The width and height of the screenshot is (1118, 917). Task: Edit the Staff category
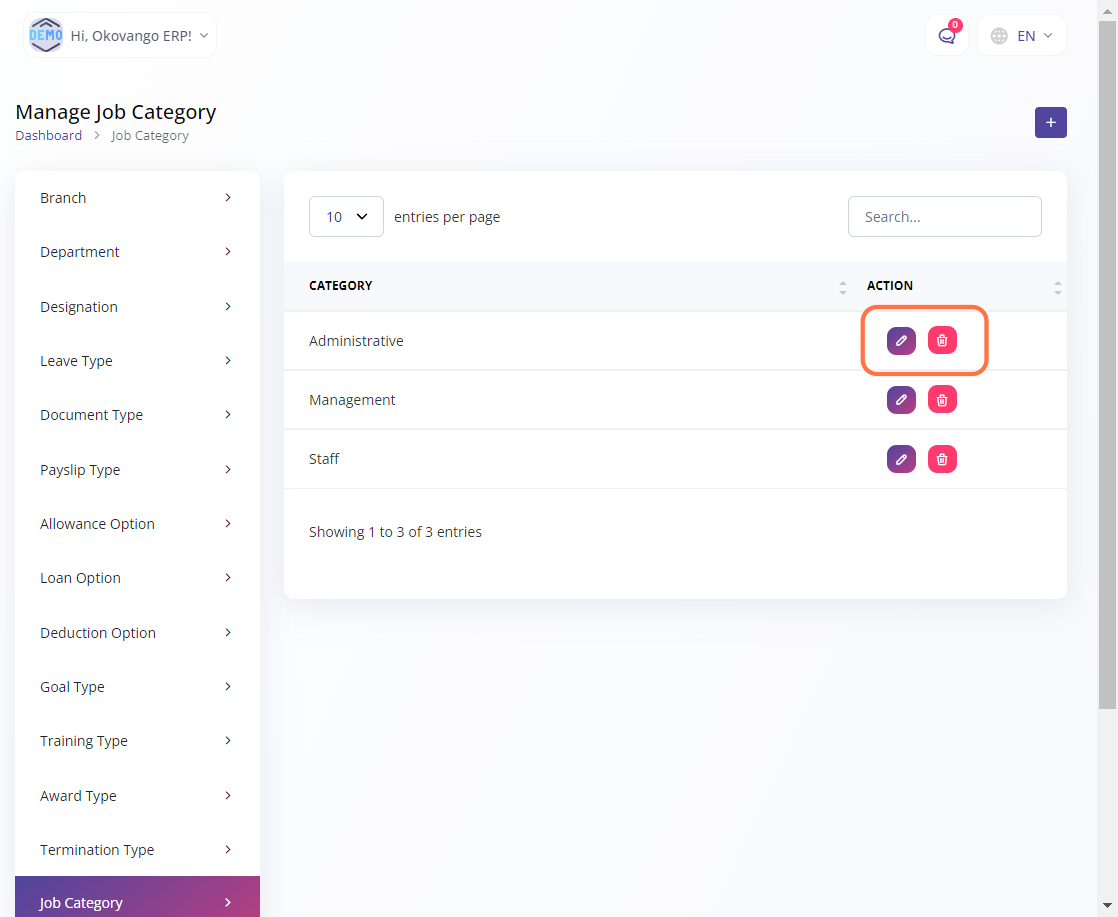[901, 459]
